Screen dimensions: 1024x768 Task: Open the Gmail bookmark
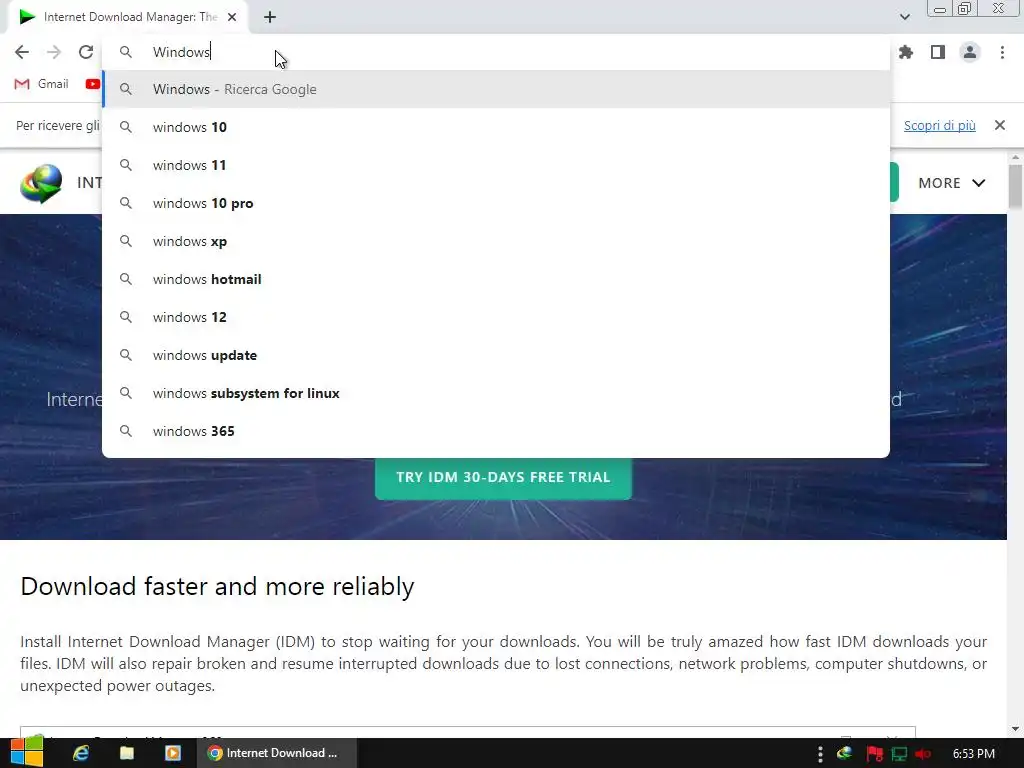[41, 84]
